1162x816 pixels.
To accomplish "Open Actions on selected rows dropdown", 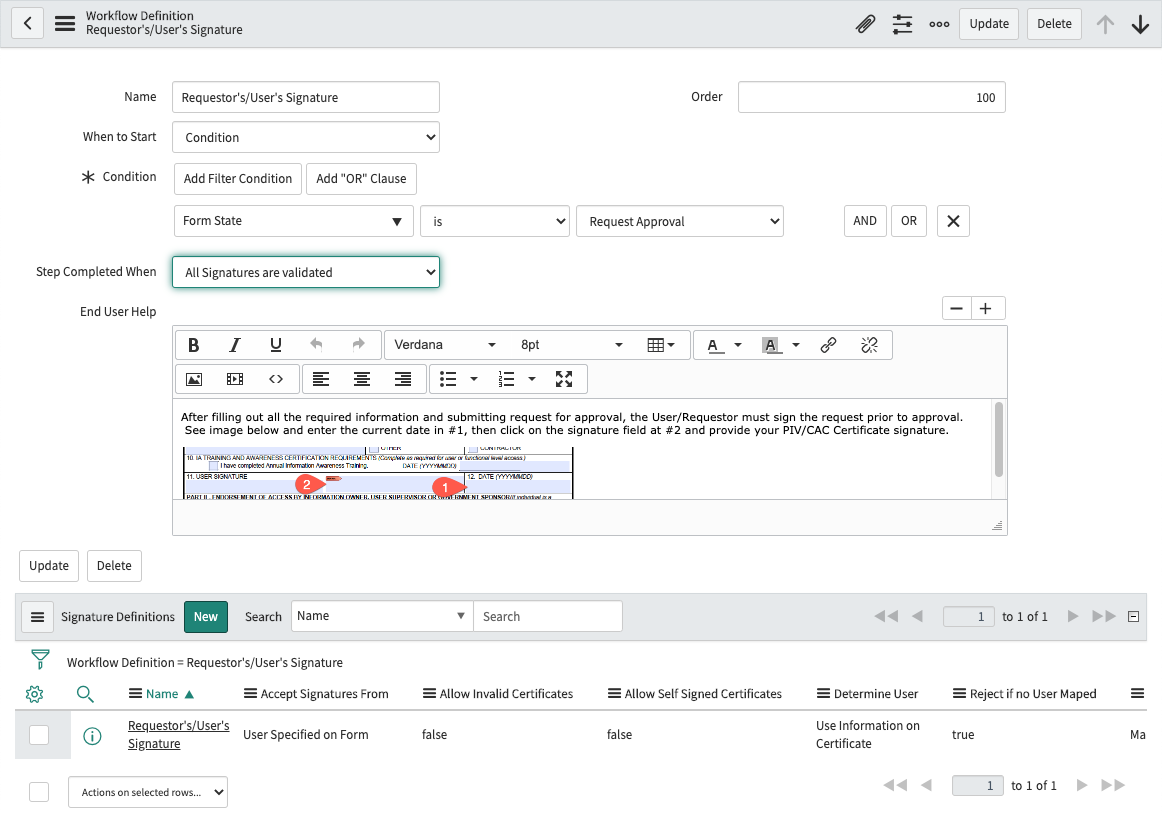I will [148, 792].
